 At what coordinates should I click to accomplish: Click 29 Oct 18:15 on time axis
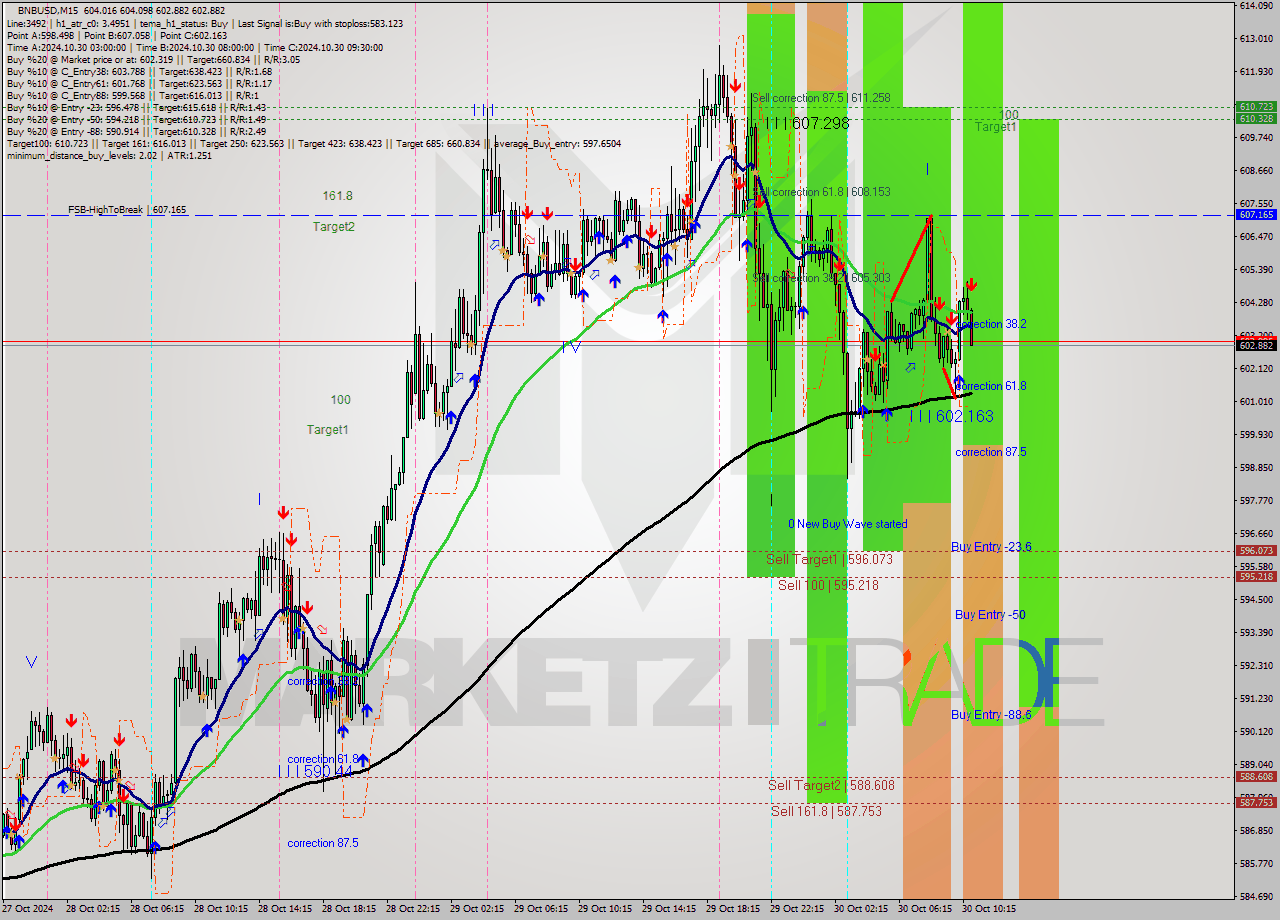click(733, 909)
